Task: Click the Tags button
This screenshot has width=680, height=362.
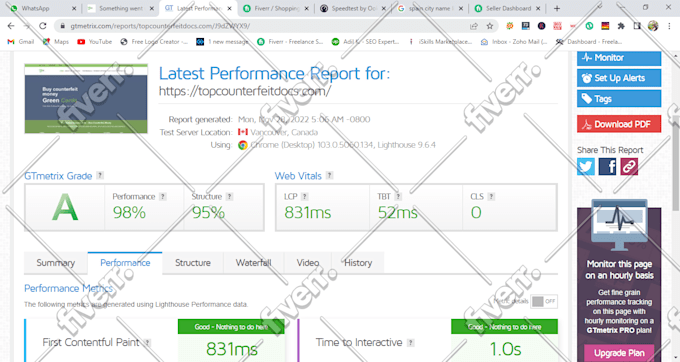Action: 619,98
